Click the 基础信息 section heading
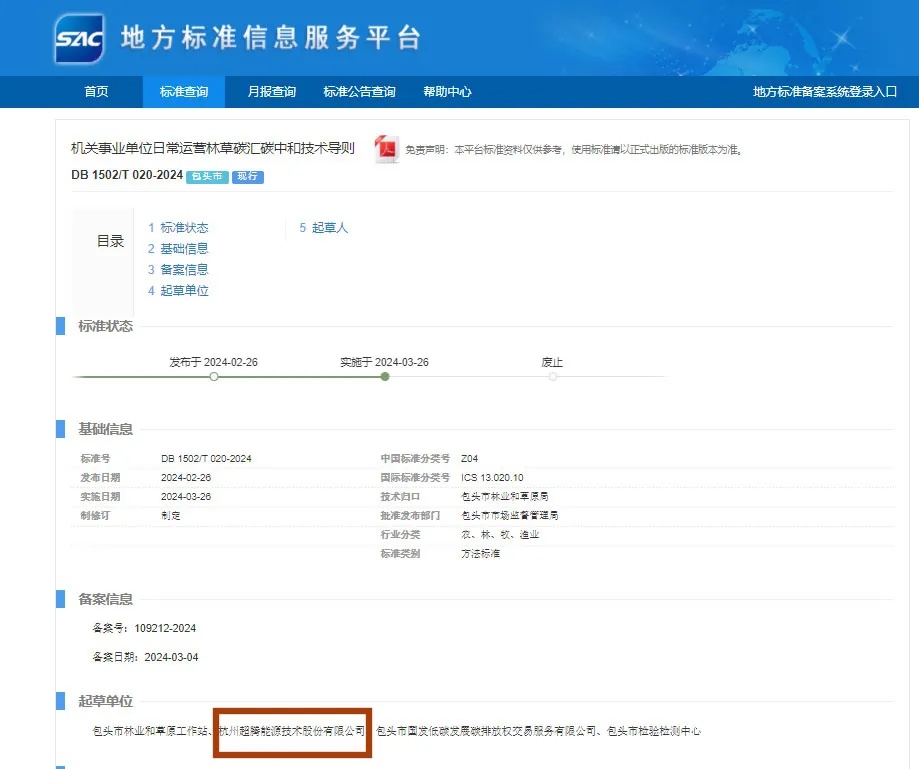919x769 pixels. click(105, 429)
